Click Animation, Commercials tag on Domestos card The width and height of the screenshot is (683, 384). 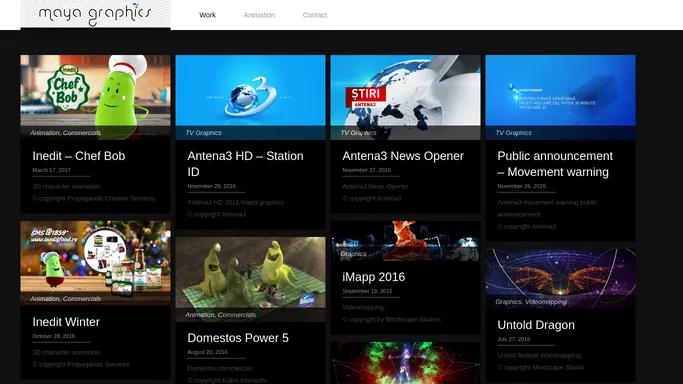click(x=220, y=315)
